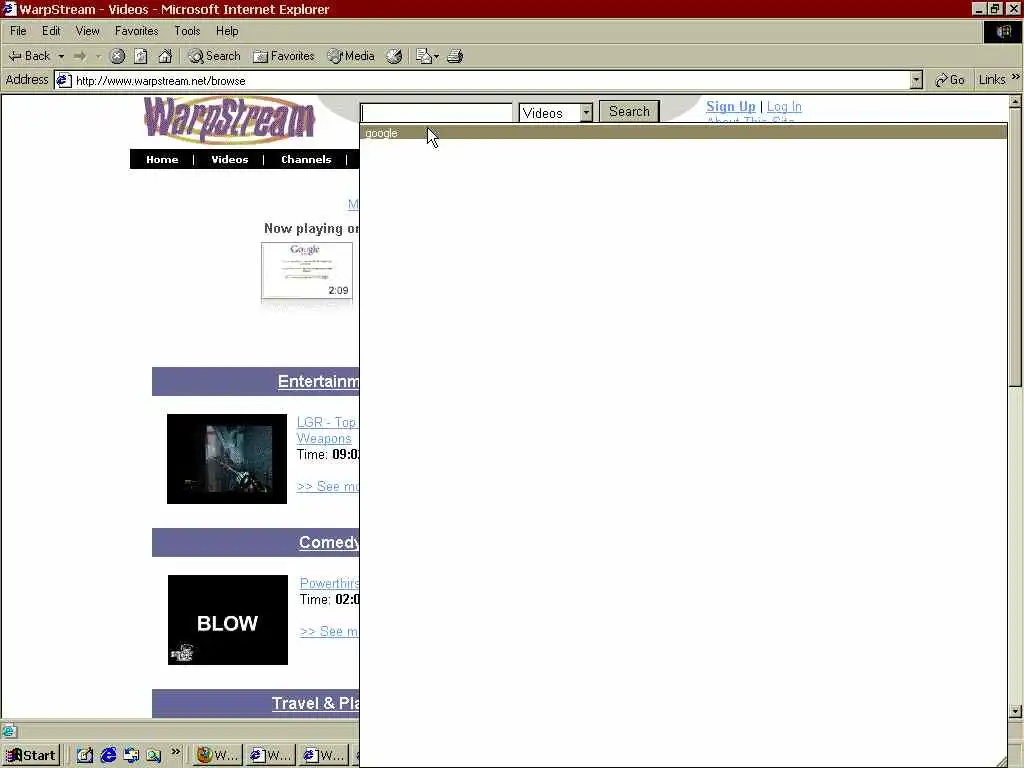
Task: Open the Back history dropdown arrow
Action: click(61, 56)
